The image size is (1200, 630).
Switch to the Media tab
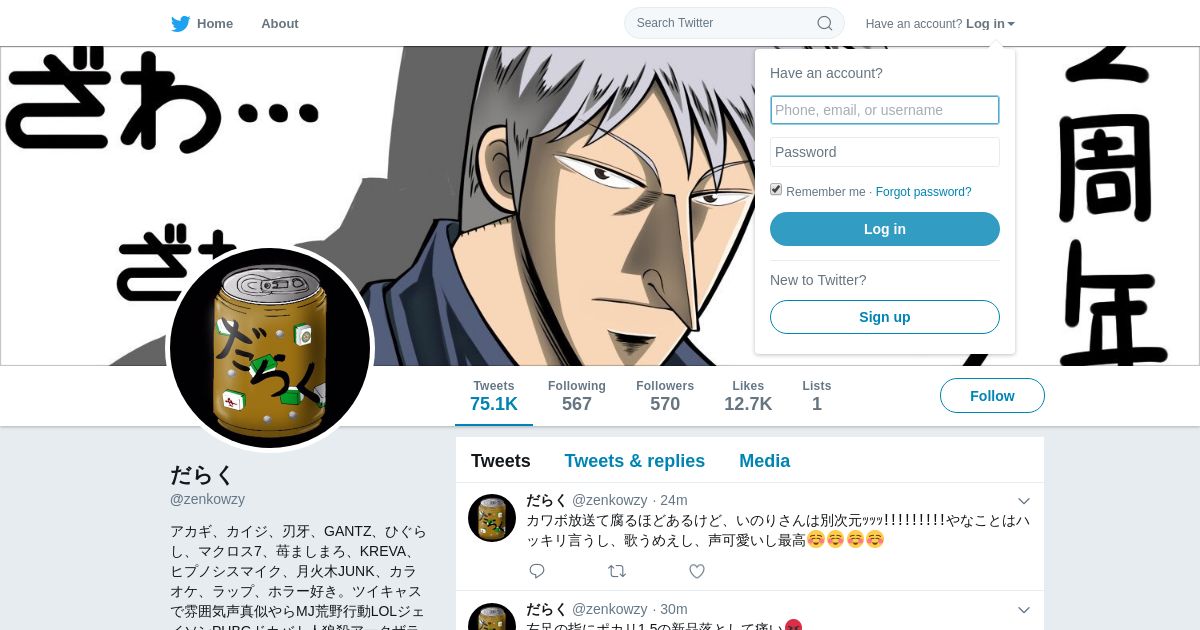click(764, 461)
